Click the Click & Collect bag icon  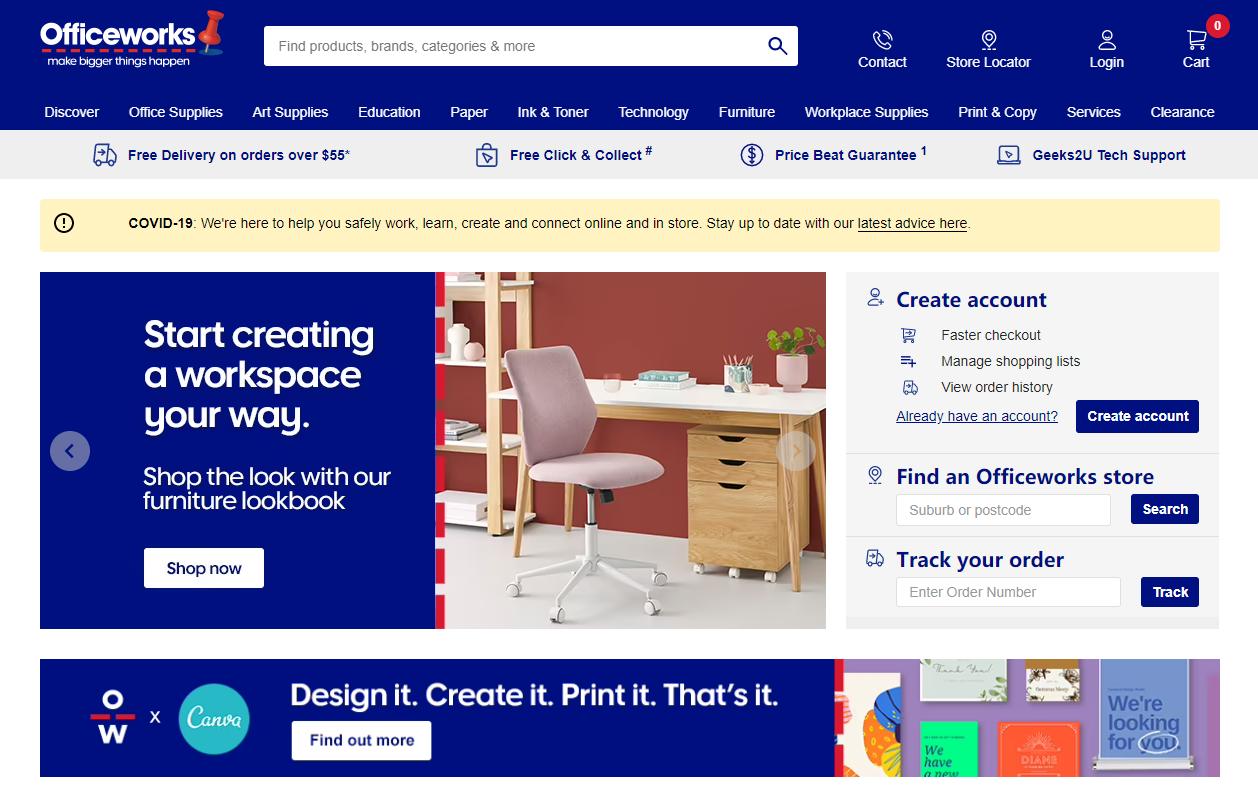point(486,155)
